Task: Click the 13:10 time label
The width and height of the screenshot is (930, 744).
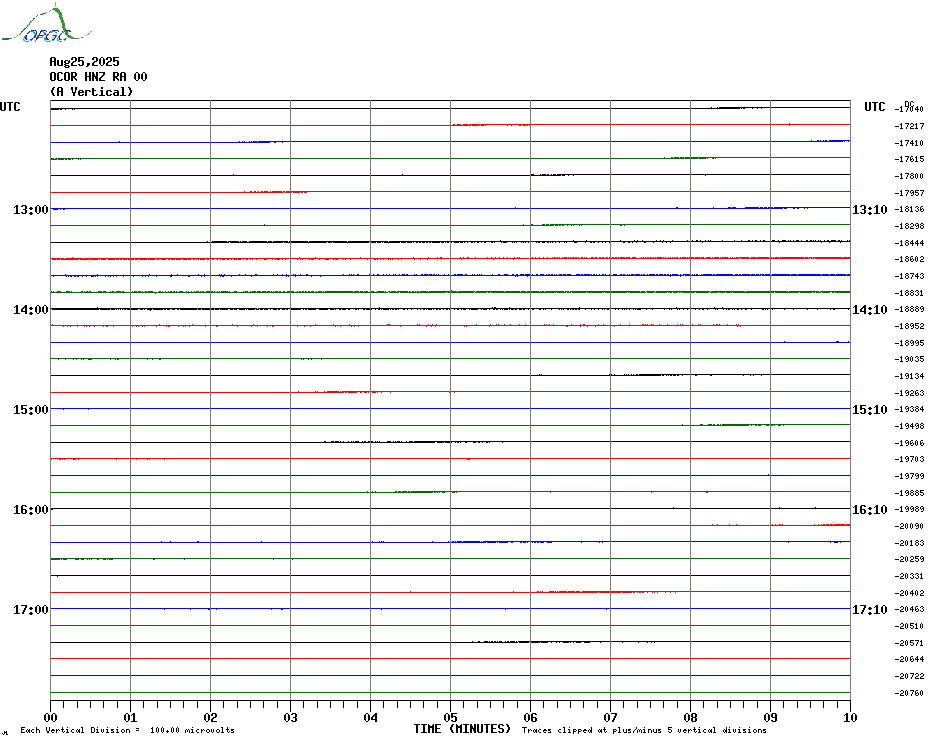Action: tap(870, 209)
